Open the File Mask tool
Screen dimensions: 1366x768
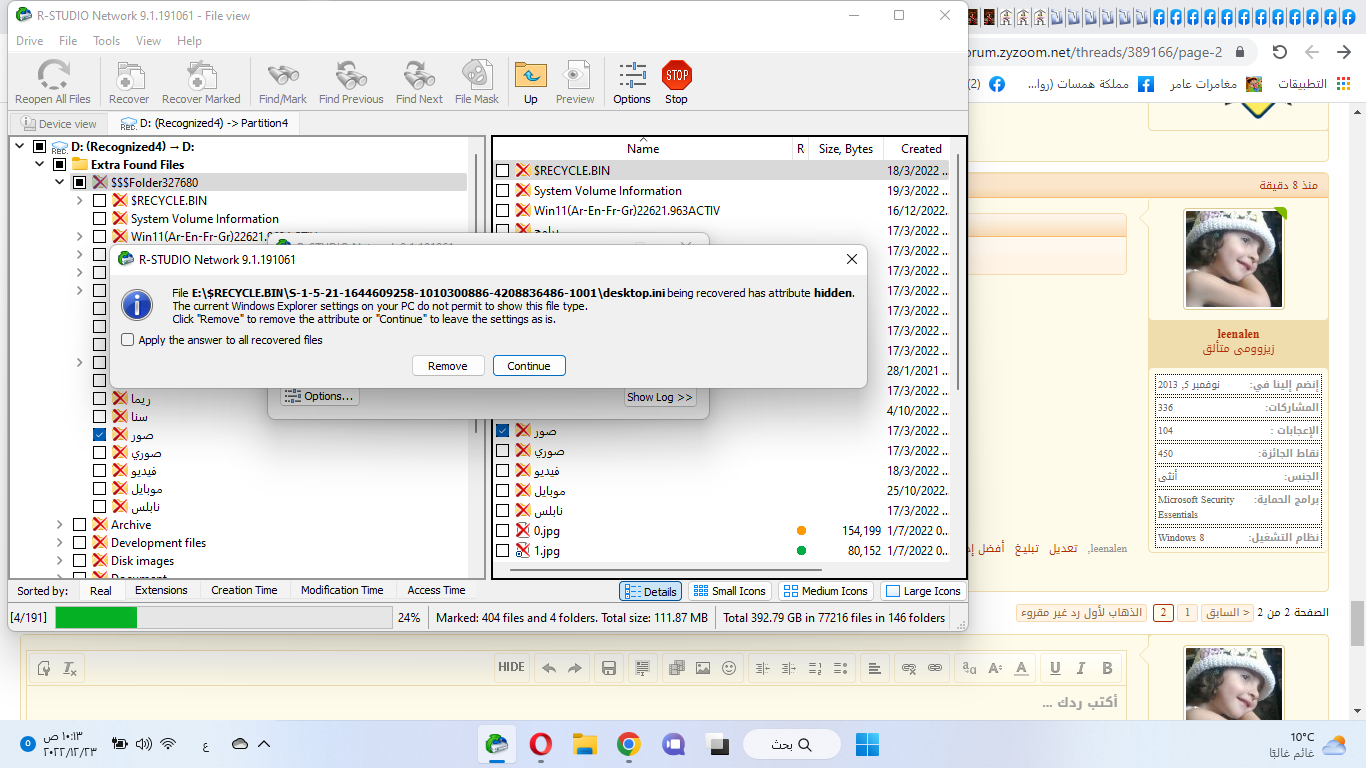click(x=477, y=82)
